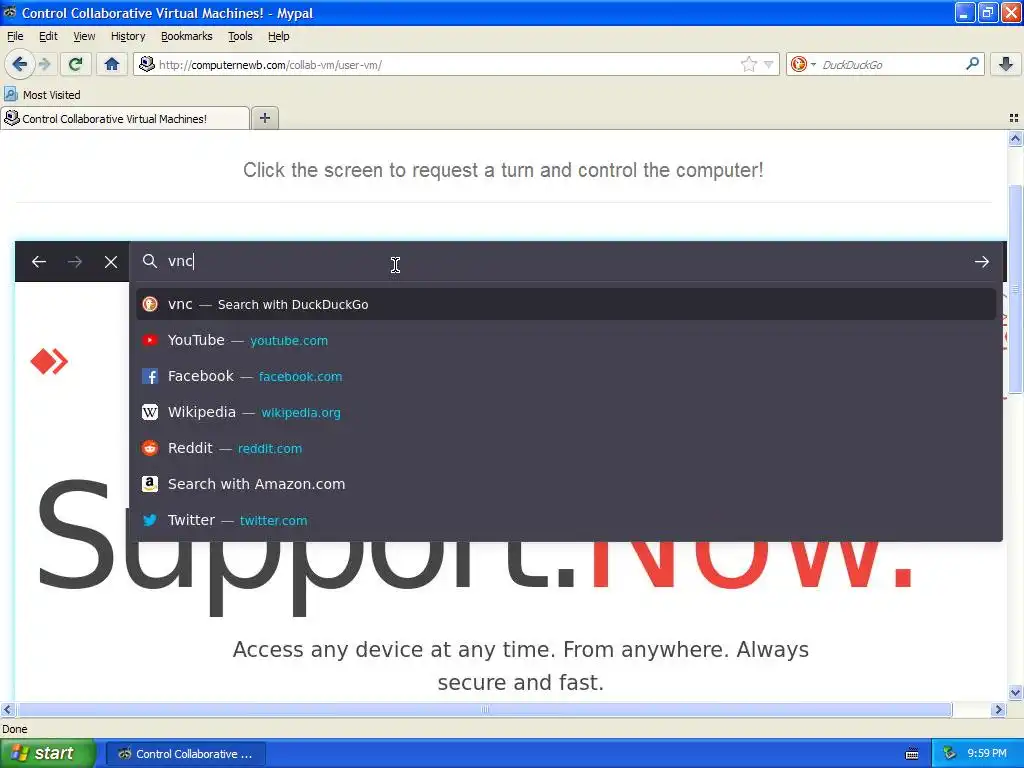1024x768 pixels.
Task: Click the system tray icon beside clock
Action: [x=949, y=754]
